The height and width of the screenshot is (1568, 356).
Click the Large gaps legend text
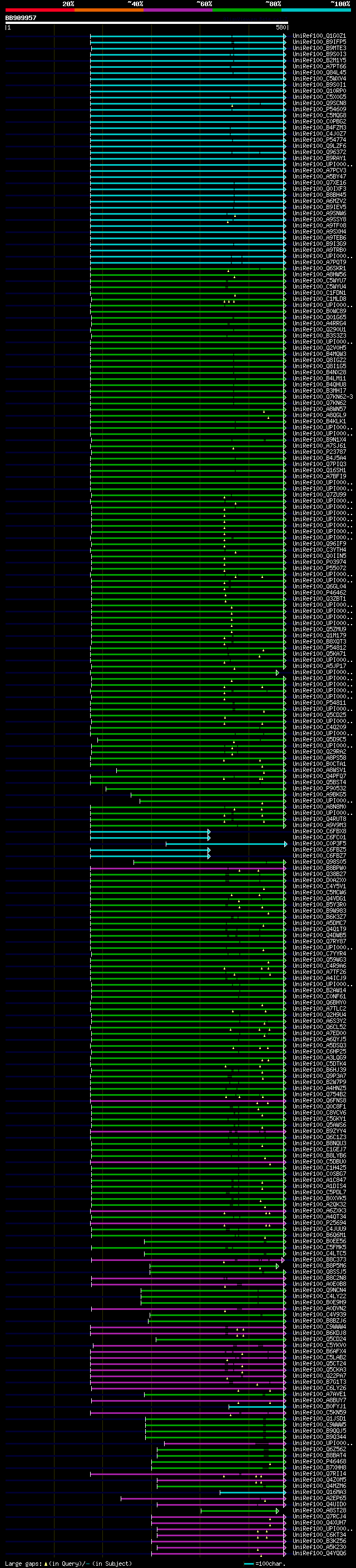pos(68,1563)
